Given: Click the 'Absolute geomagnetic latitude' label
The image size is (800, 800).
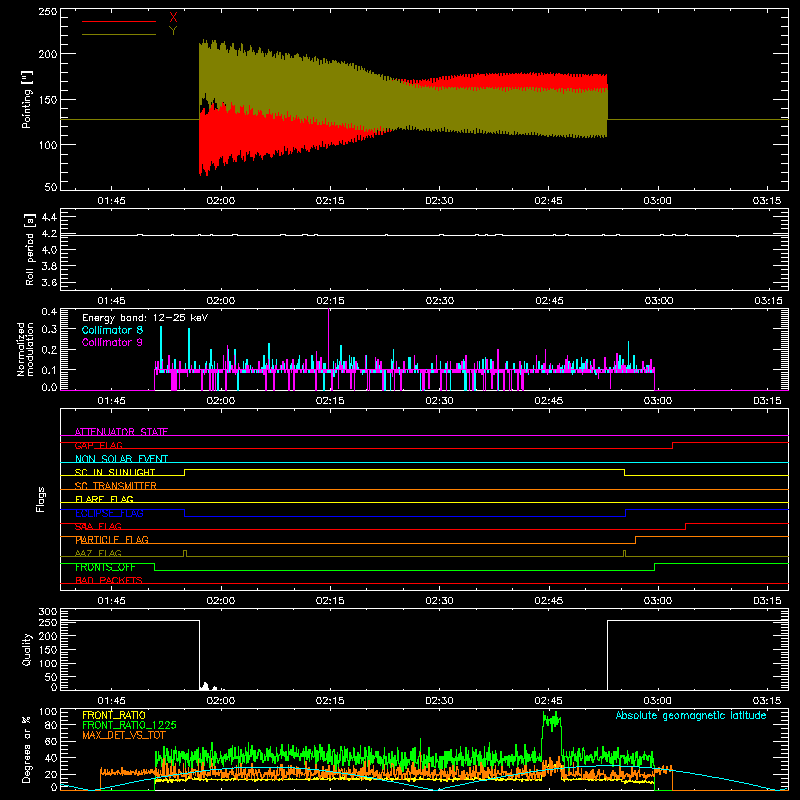Looking at the screenshot, I should click(691, 715).
